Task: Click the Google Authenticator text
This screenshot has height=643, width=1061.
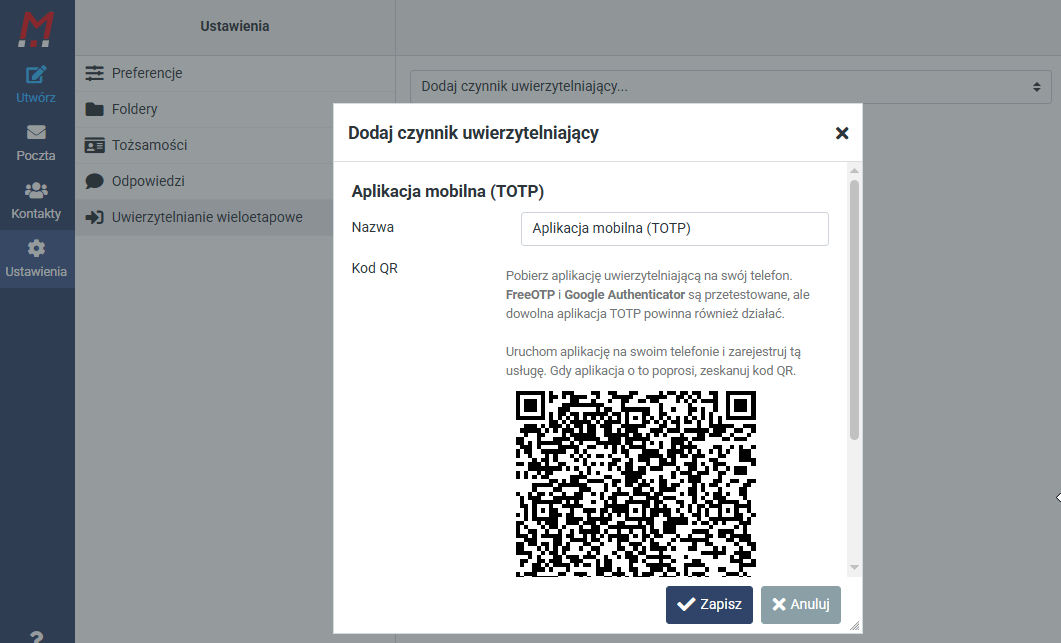Action: tap(625, 294)
